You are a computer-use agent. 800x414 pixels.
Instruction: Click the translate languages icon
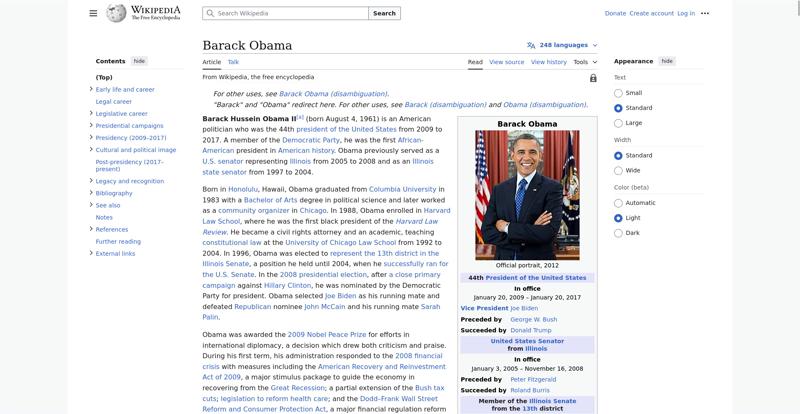click(531, 45)
